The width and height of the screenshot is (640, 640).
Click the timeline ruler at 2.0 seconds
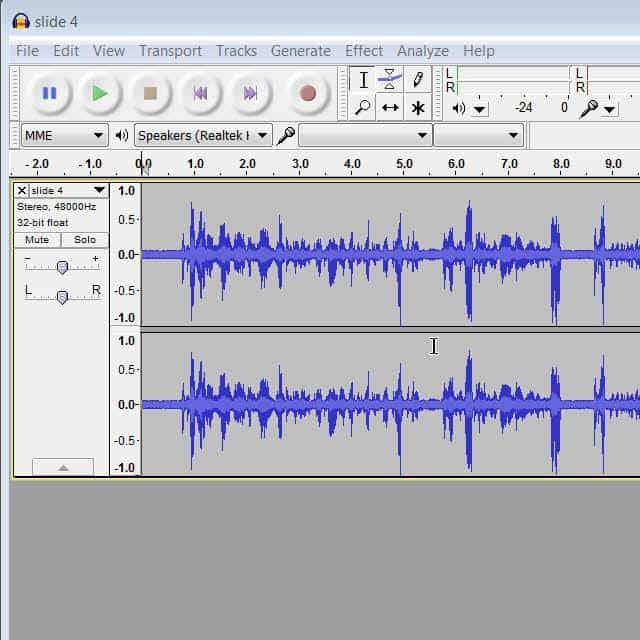(x=247, y=164)
